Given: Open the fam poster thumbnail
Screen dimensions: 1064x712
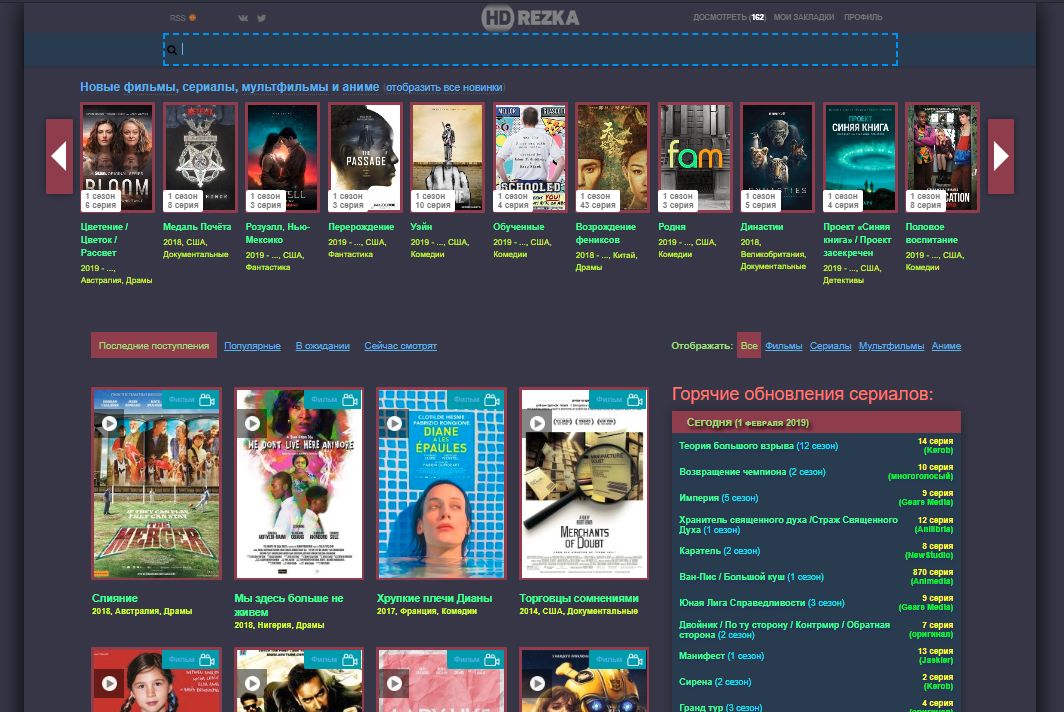Looking at the screenshot, I should 696,157.
